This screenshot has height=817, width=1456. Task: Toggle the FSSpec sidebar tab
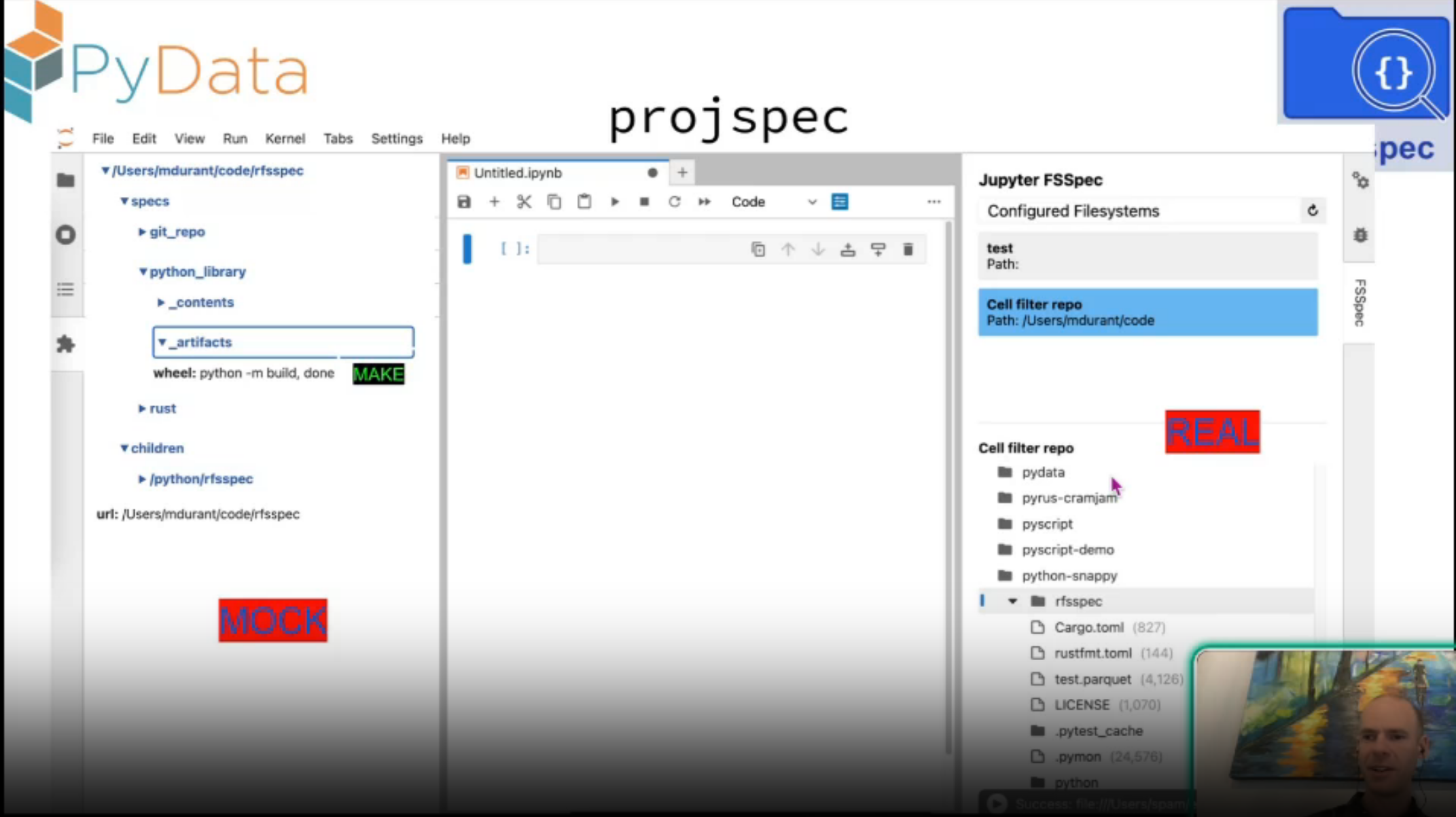tap(1360, 302)
